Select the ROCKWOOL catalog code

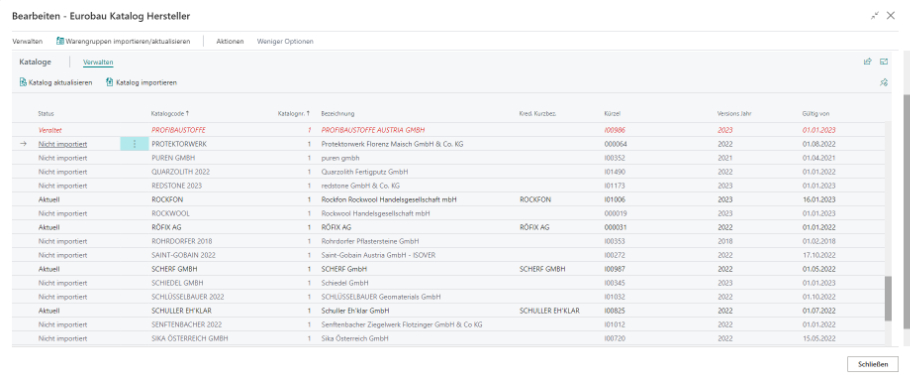pyautogui.click(x=170, y=214)
